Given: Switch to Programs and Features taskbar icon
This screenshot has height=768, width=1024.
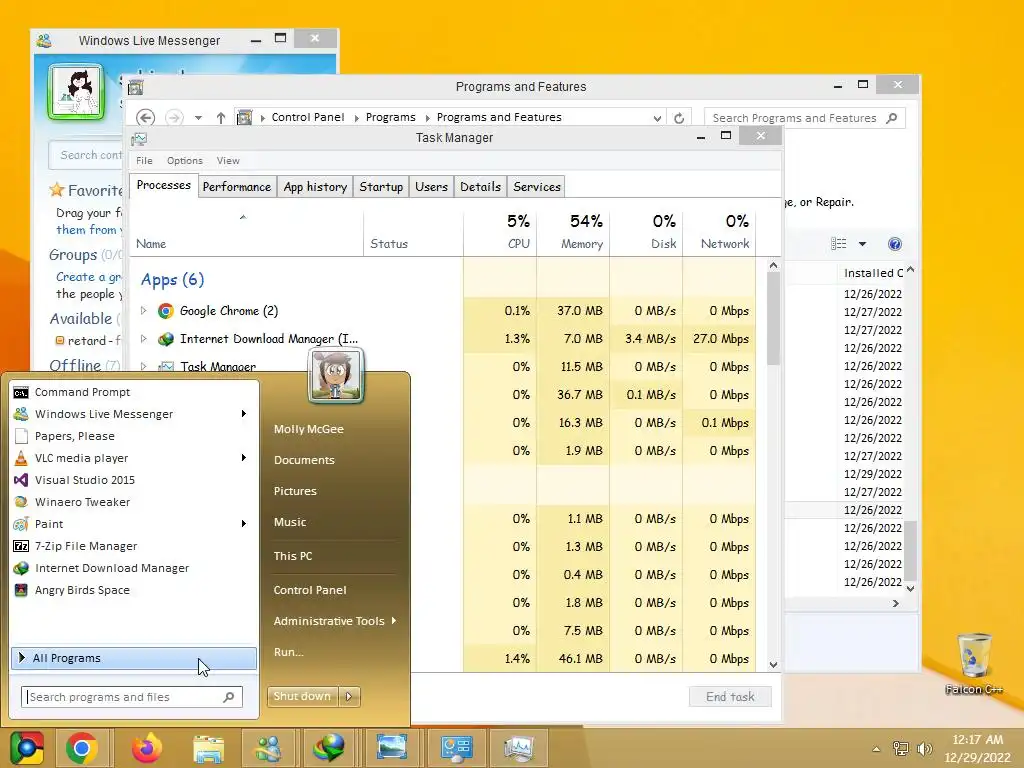Looking at the screenshot, I should pos(455,748).
